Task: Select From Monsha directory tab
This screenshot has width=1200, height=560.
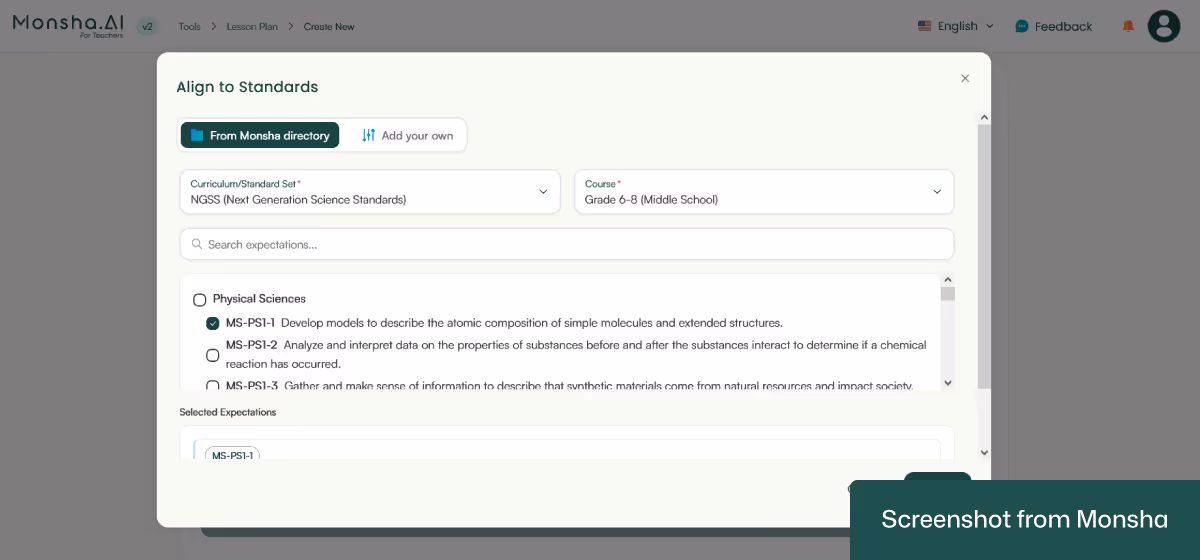Action: tap(260, 135)
